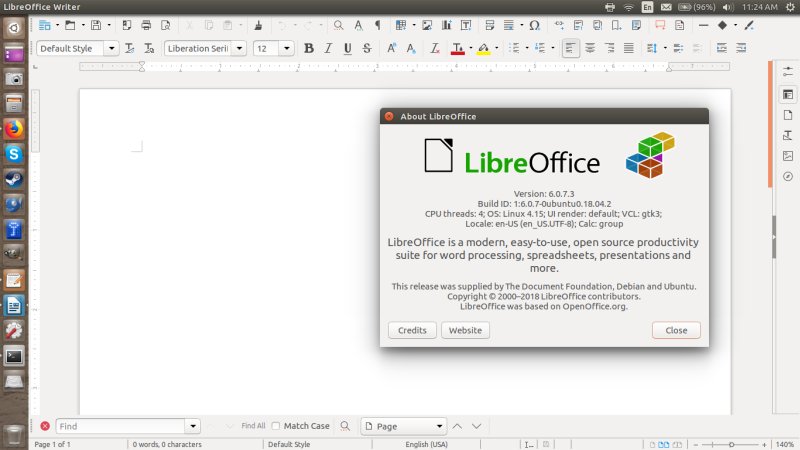
Task: Click the Insert Special Character omega icon
Action: (x=534, y=25)
